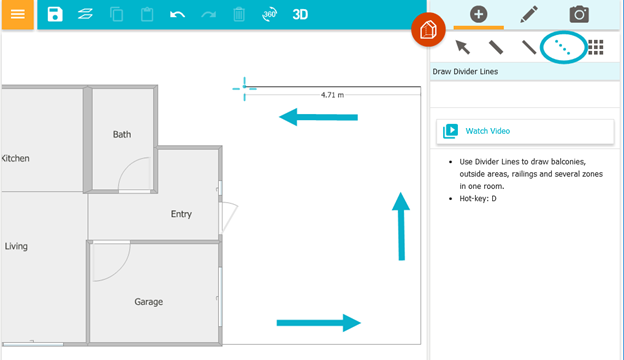624x360 pixels.
Task: Undo the last action
Action: click(177, 15)
